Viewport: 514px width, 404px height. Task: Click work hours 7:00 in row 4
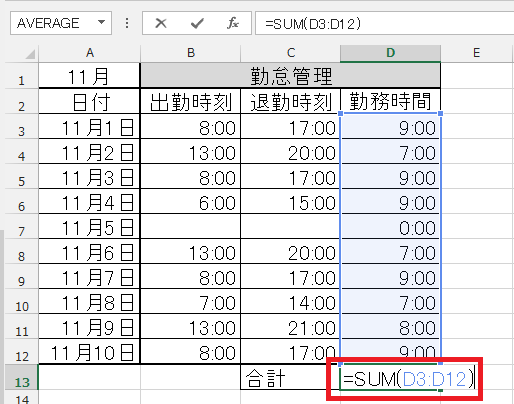(x=390, y=151)
